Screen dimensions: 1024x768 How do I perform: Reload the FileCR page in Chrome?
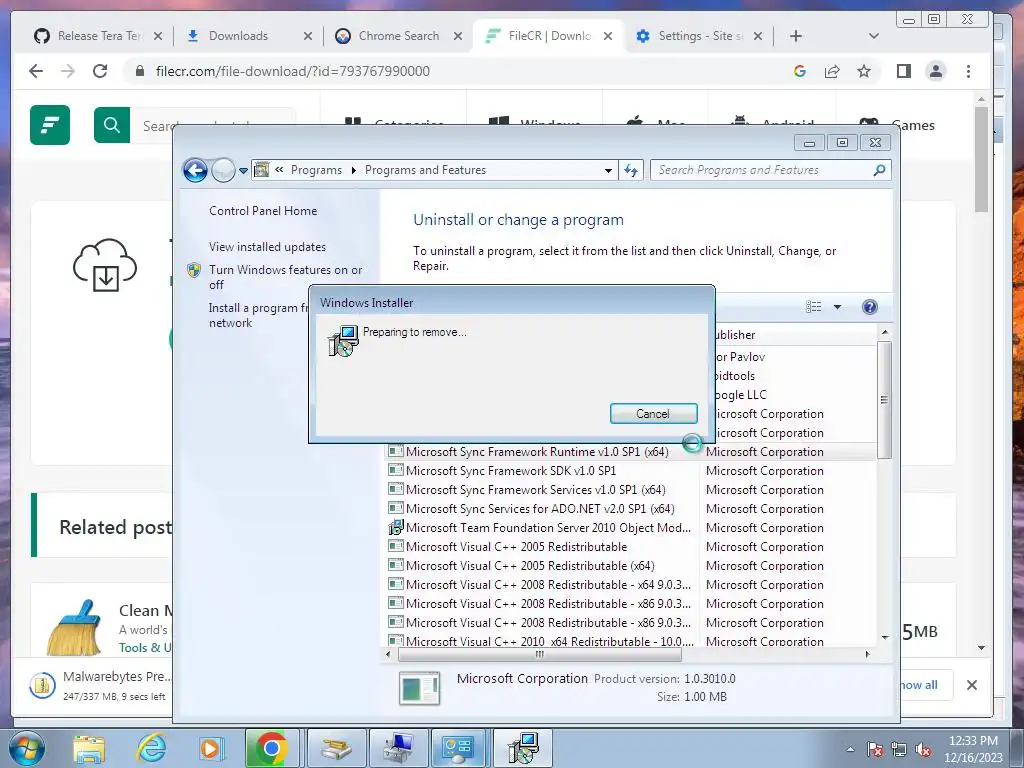[x=100, y=71]
